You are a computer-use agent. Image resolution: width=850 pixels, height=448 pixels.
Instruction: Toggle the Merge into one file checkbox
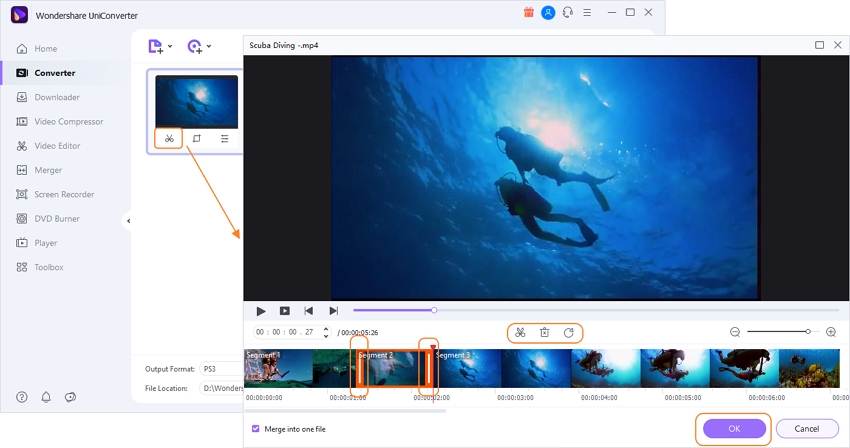coord(256,428)
